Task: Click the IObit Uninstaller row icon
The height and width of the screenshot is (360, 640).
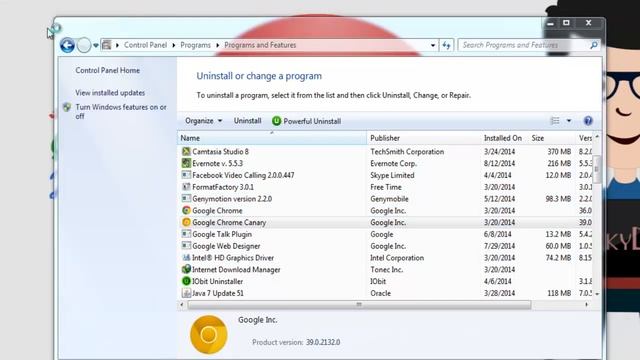Action: tap(186, 281)
